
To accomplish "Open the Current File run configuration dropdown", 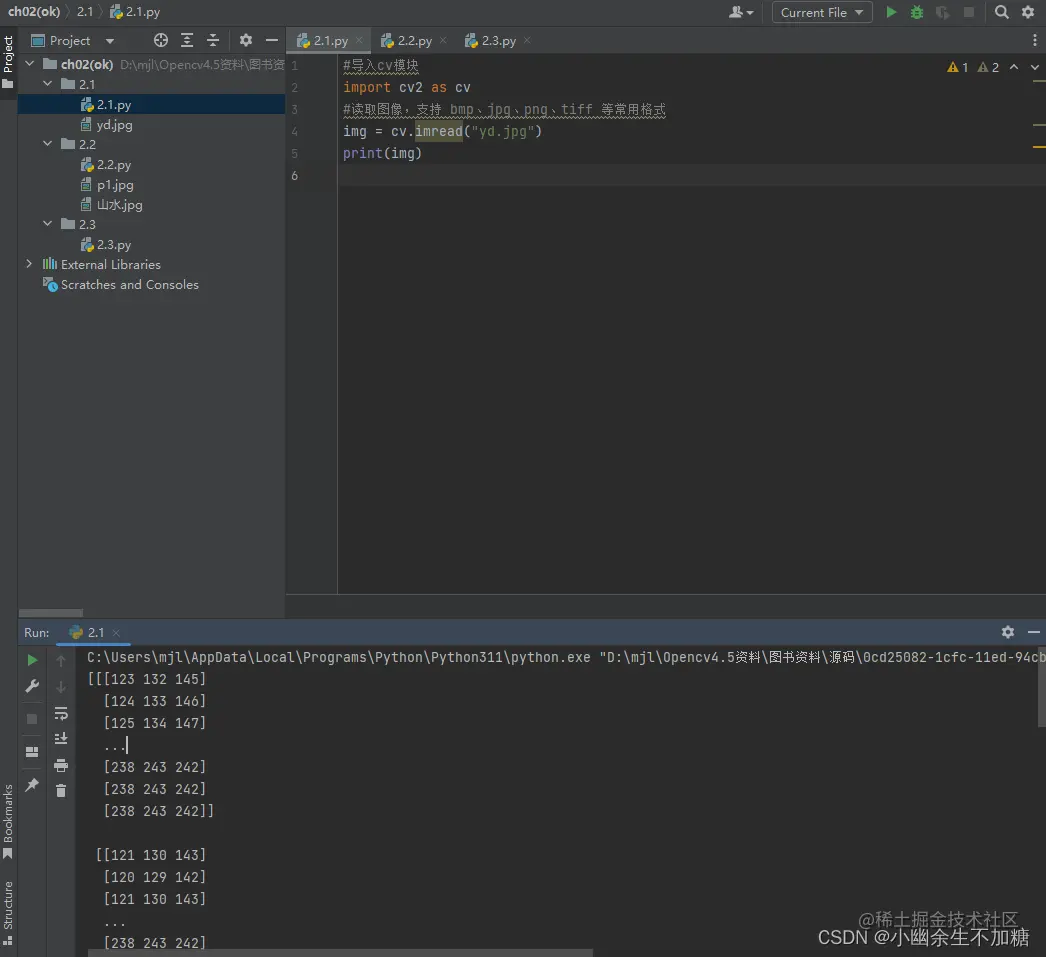I will click(822, 13).
